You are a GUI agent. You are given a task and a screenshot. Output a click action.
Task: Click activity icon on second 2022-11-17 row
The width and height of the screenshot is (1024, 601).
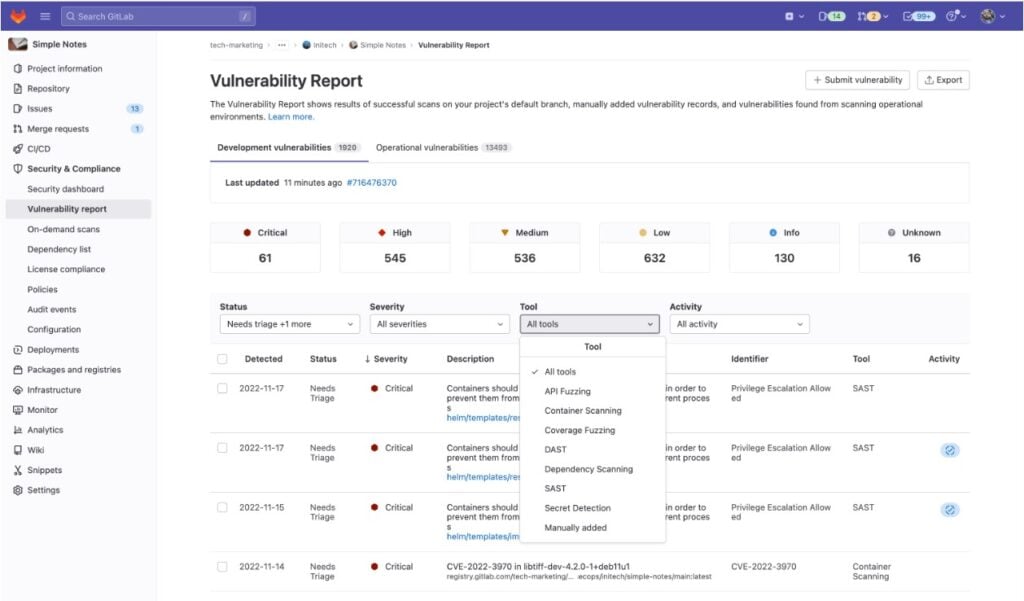pos(950,450)
